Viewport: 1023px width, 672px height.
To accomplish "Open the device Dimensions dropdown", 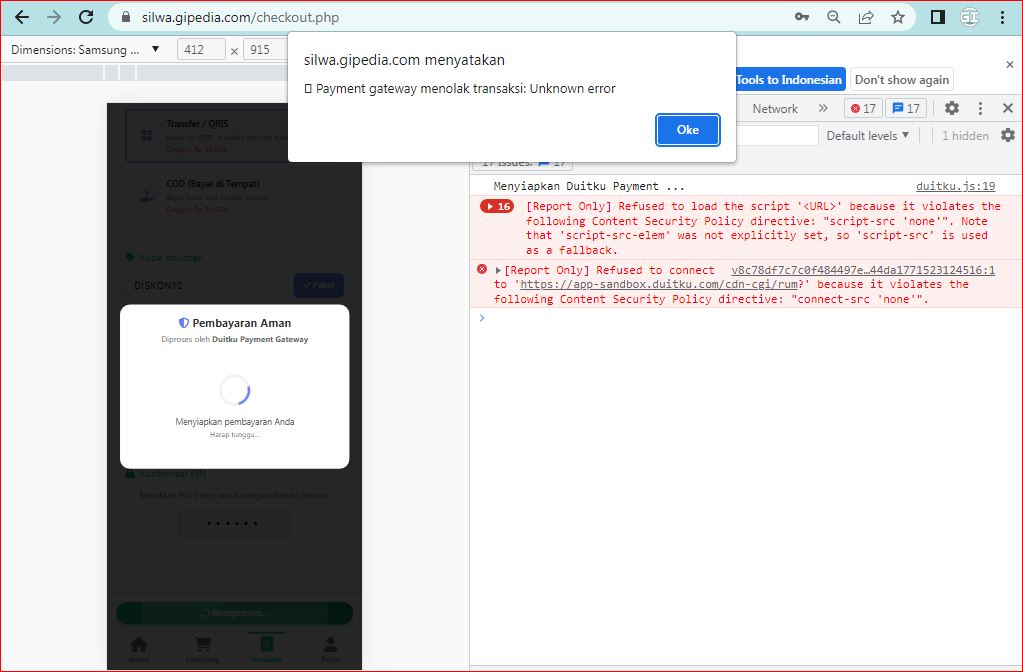I will pyautogui.click(x=85, y=50).
